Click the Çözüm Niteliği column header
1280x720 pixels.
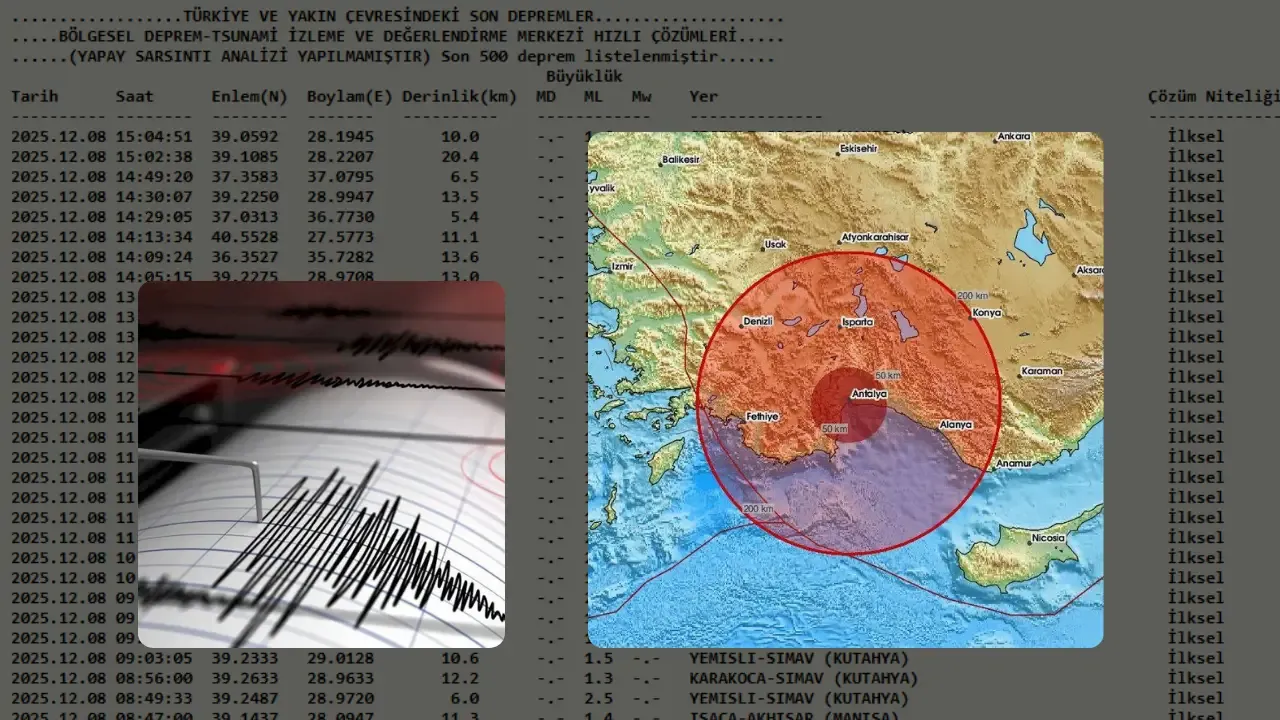[1213, 97]
